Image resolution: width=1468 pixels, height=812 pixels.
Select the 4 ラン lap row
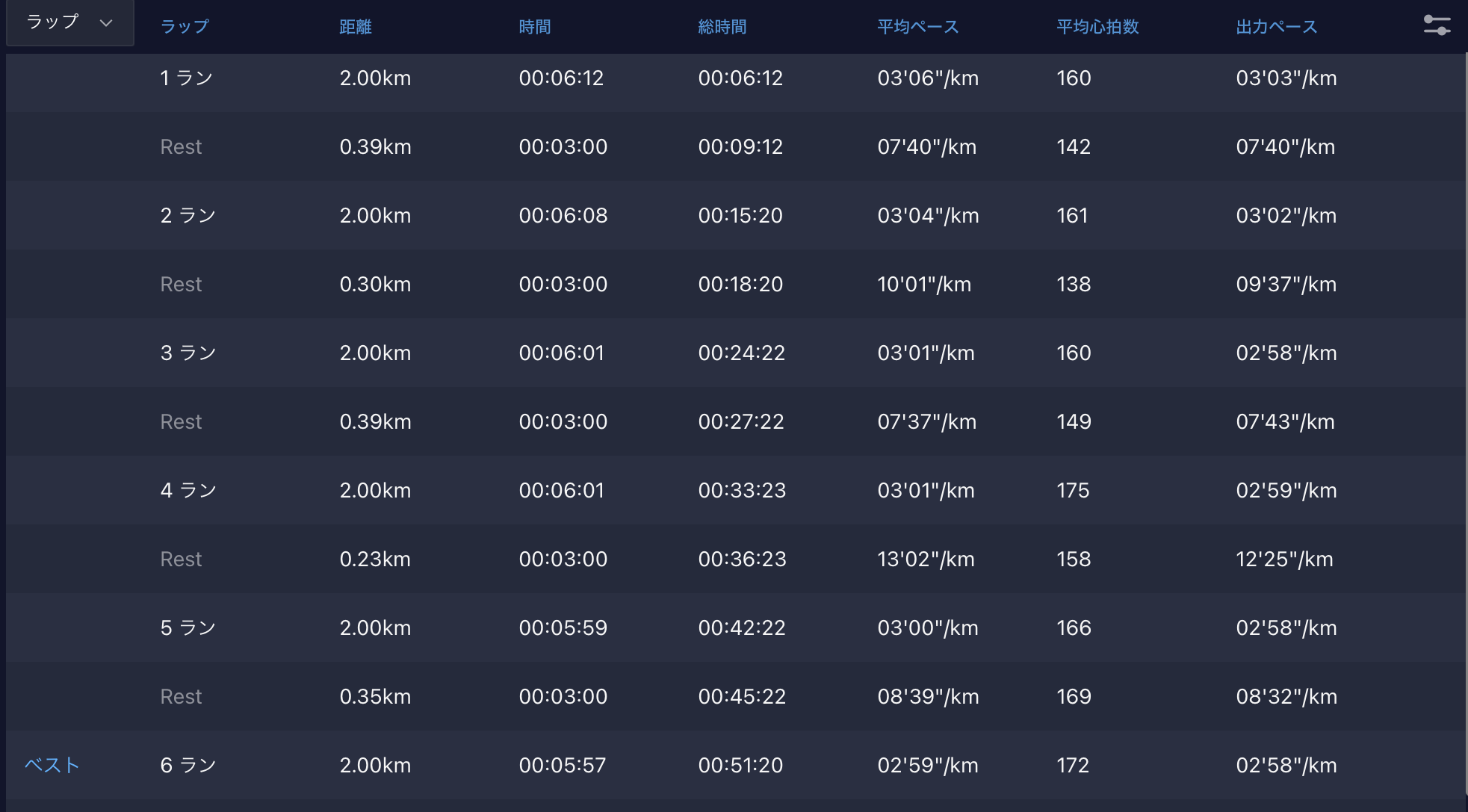click(188, 491)
